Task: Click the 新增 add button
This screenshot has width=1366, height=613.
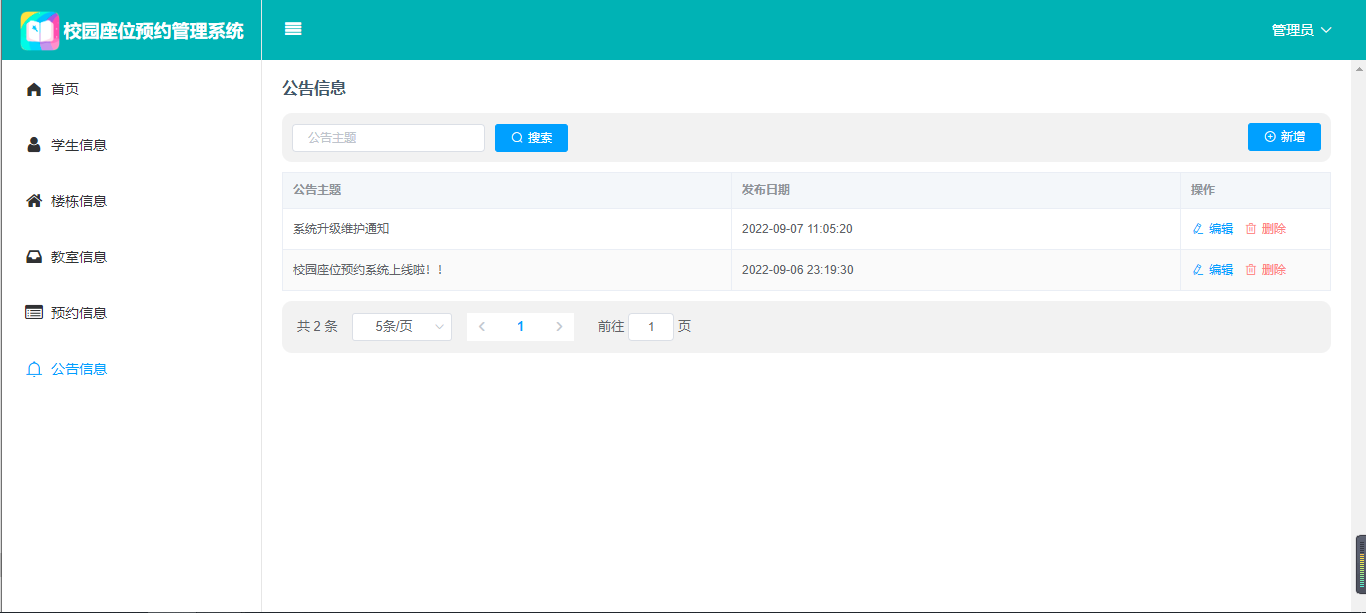Action: pyautogui.click(x=1284, y=137)
